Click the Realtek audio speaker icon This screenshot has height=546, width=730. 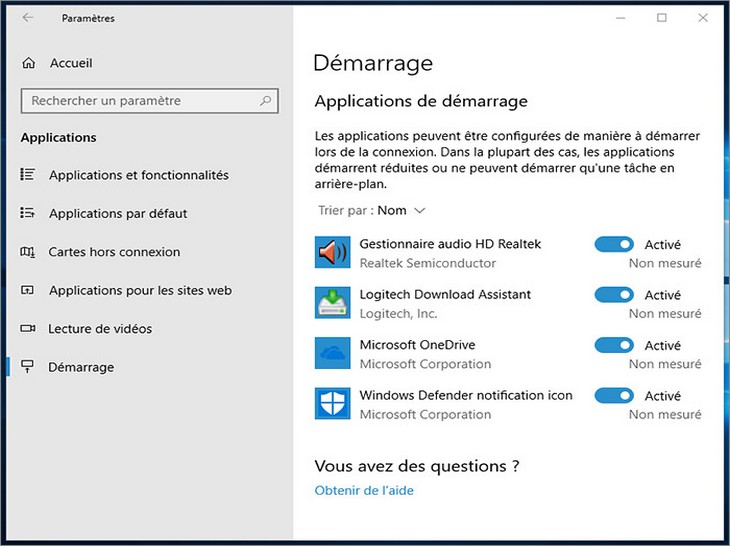click(x=332, y=253)
